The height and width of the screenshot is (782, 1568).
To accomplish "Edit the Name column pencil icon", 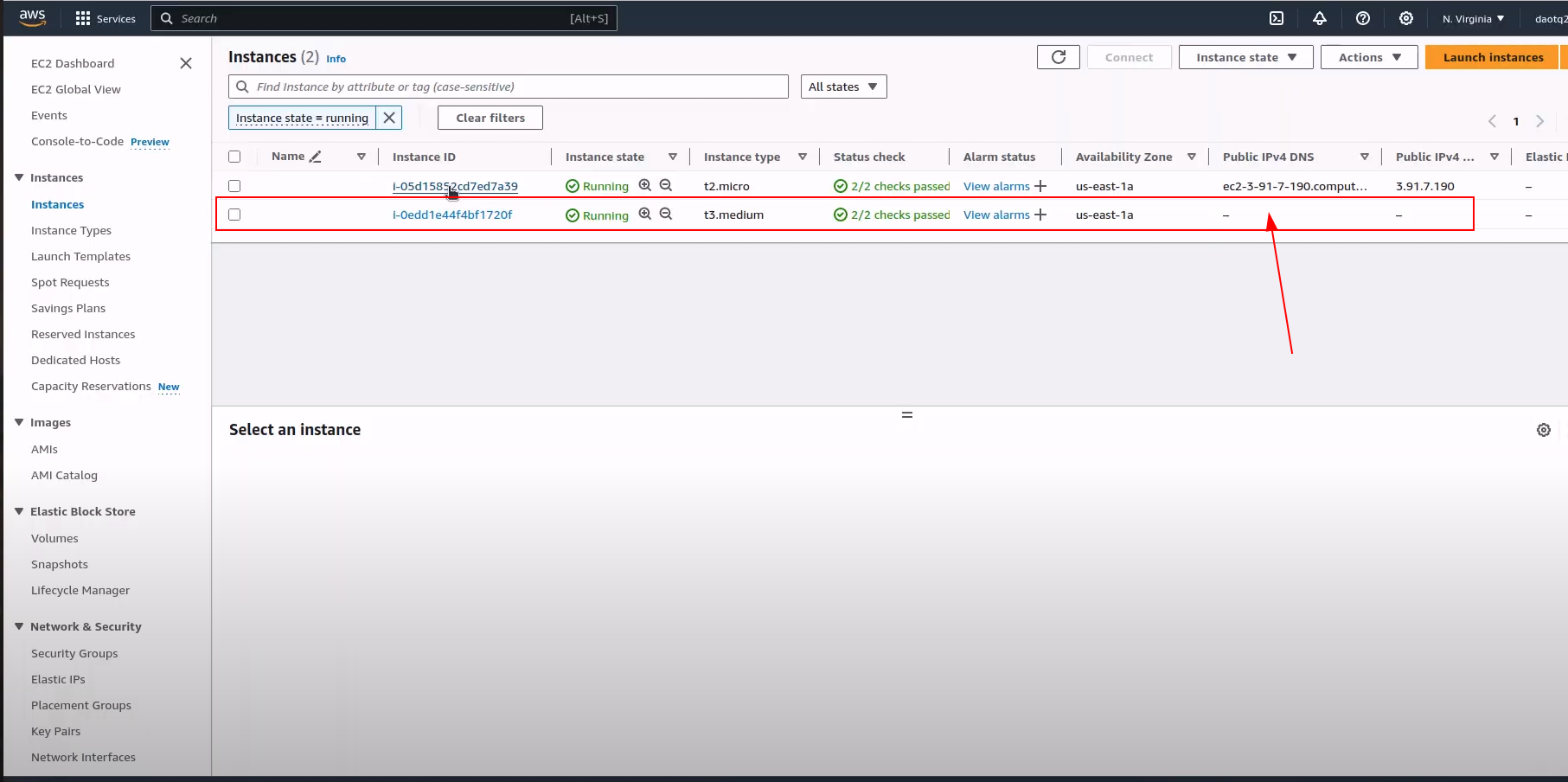I will tap(316, 157).
